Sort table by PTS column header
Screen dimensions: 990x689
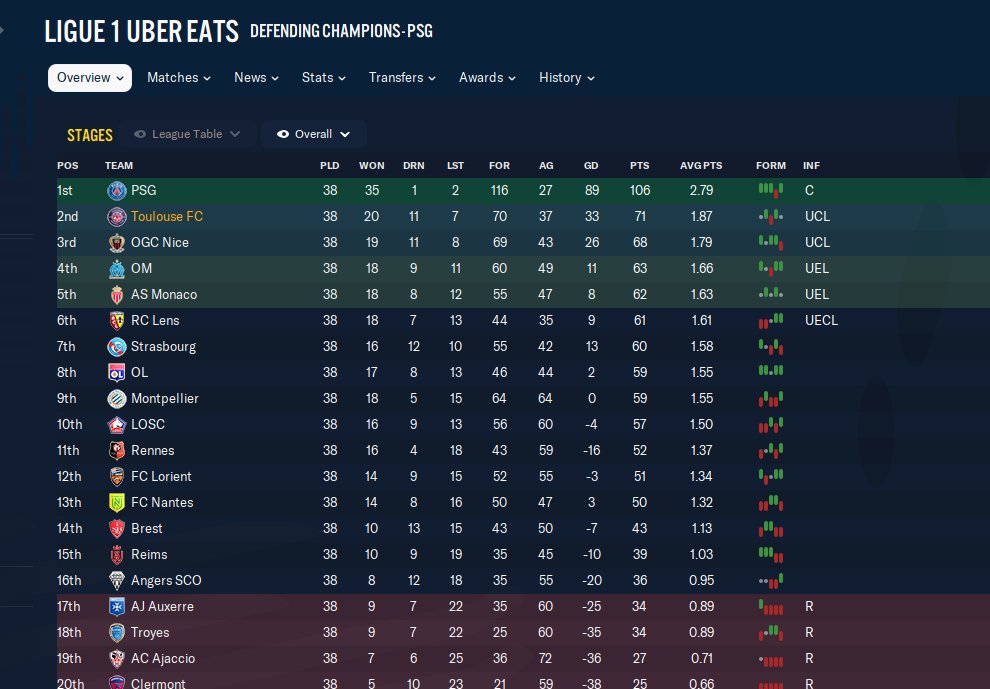(x=639, y=165)
